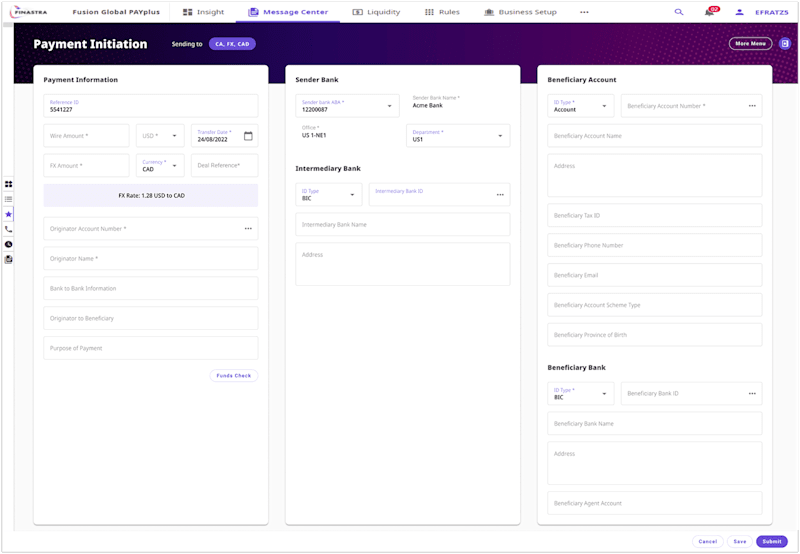
Task: Open the clock history sidebar icon
Action: [x=8, y=244]
